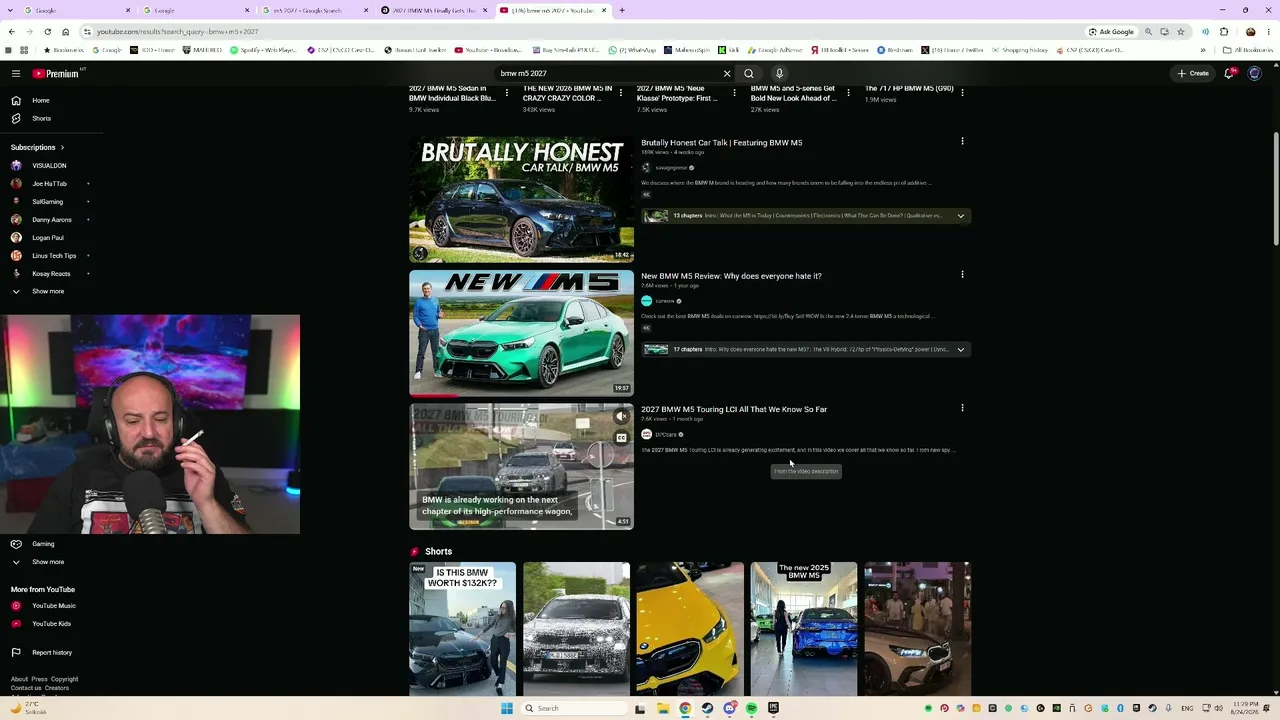This screenshot has height=720, width=1280.
Task: Open 'The new 2025 BMW M5' Short
Action: pos(804,628)
